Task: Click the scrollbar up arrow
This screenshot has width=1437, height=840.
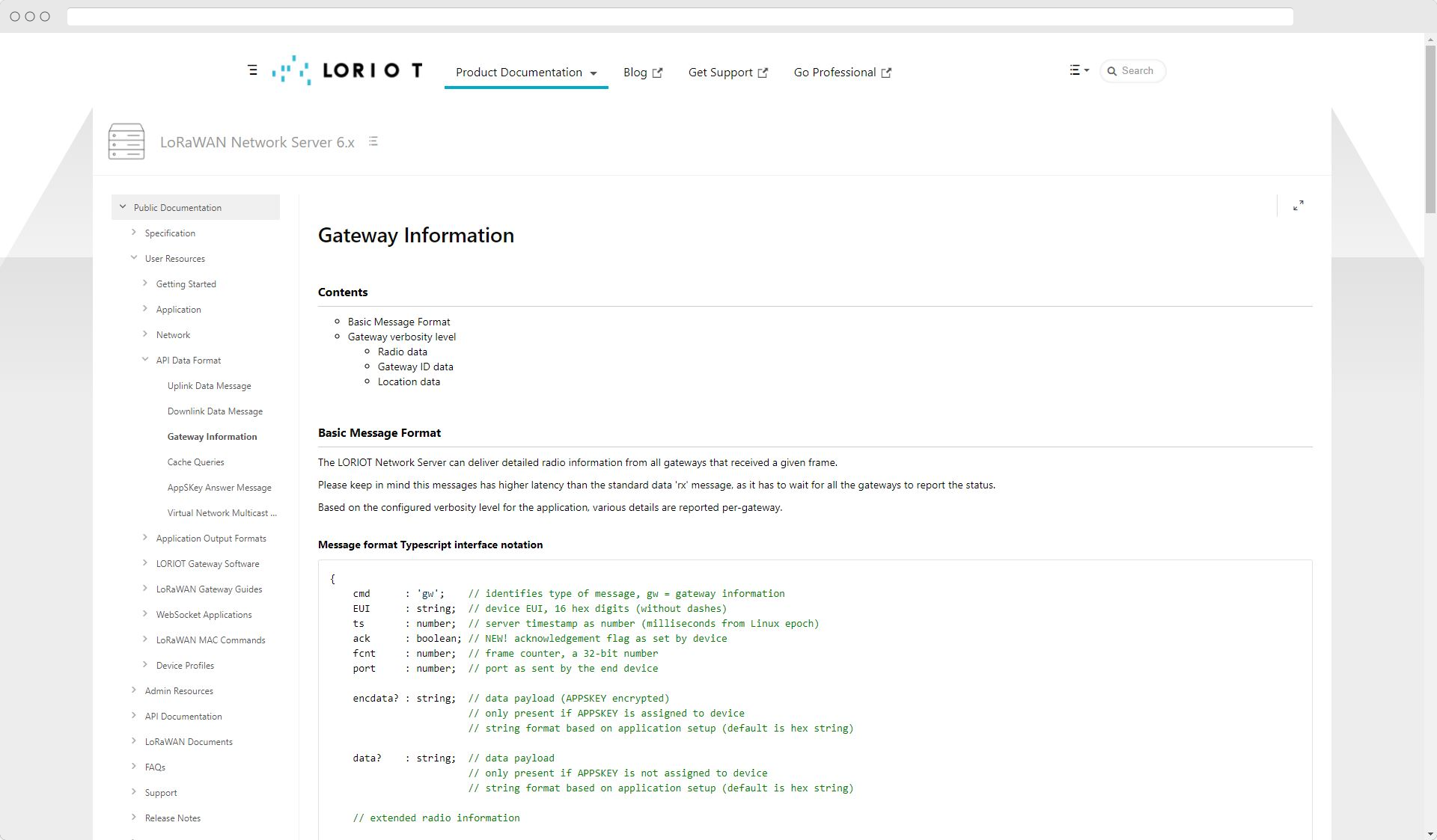Action: coord(1430,40)
